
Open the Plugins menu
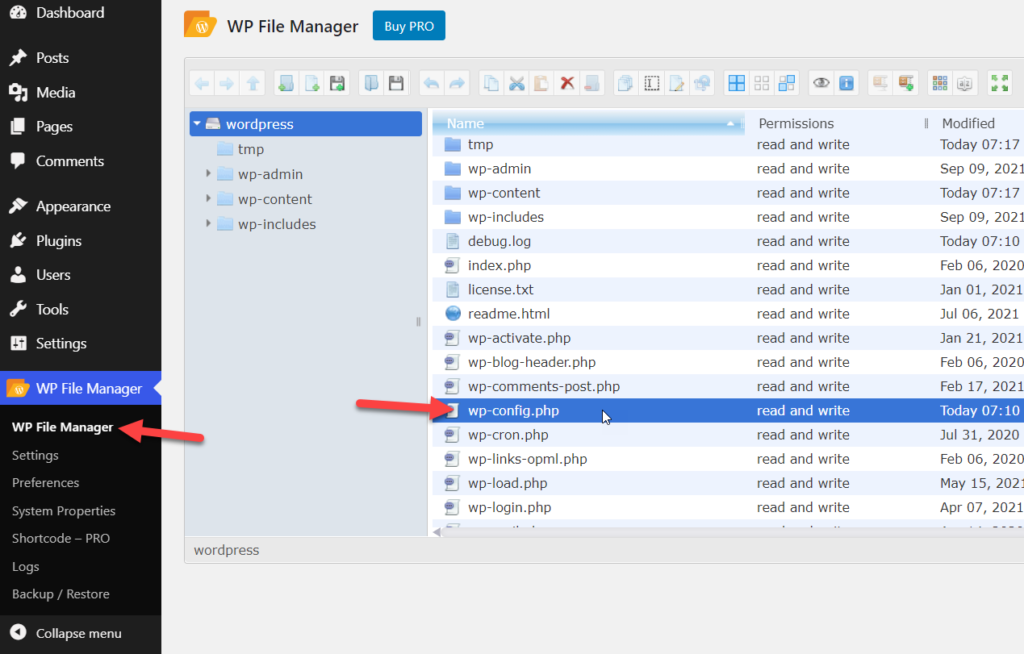(59, 240)
